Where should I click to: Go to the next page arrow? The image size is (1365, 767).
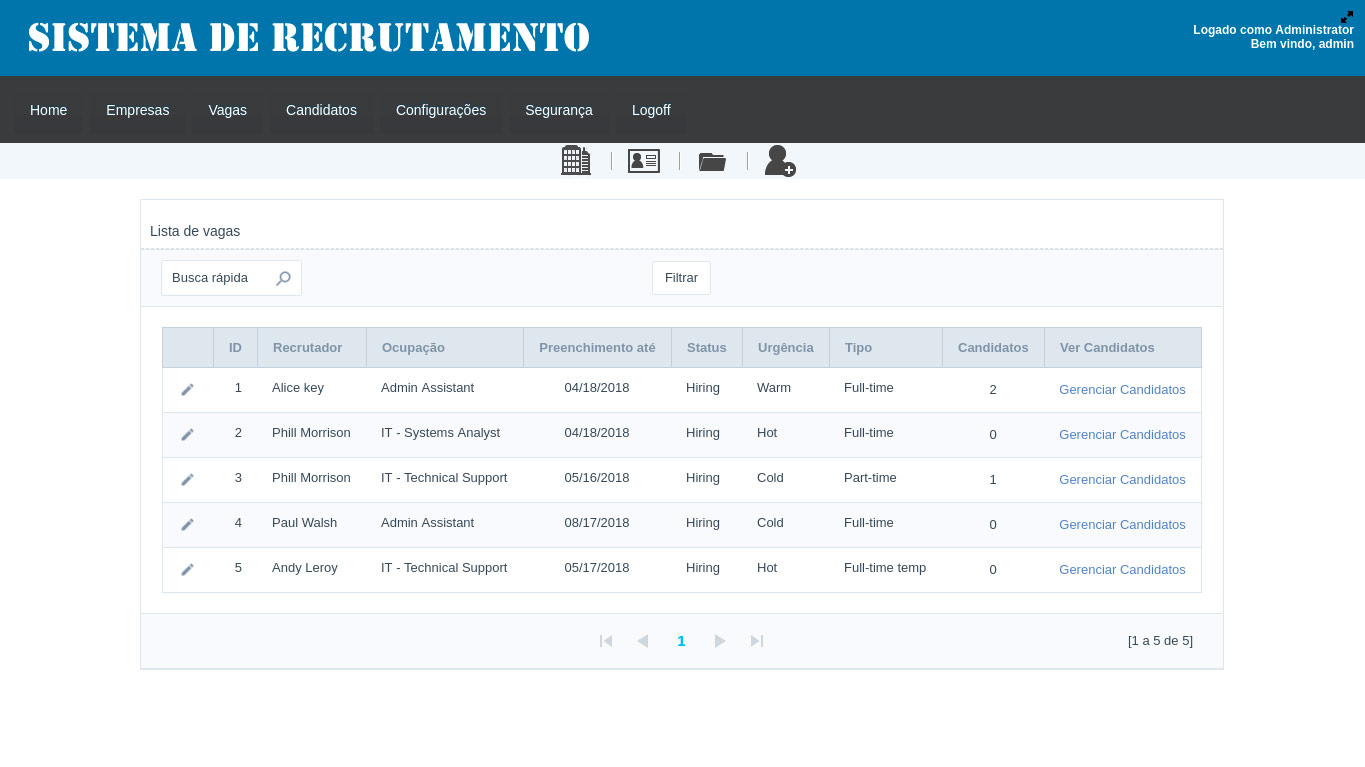point(720,641)
